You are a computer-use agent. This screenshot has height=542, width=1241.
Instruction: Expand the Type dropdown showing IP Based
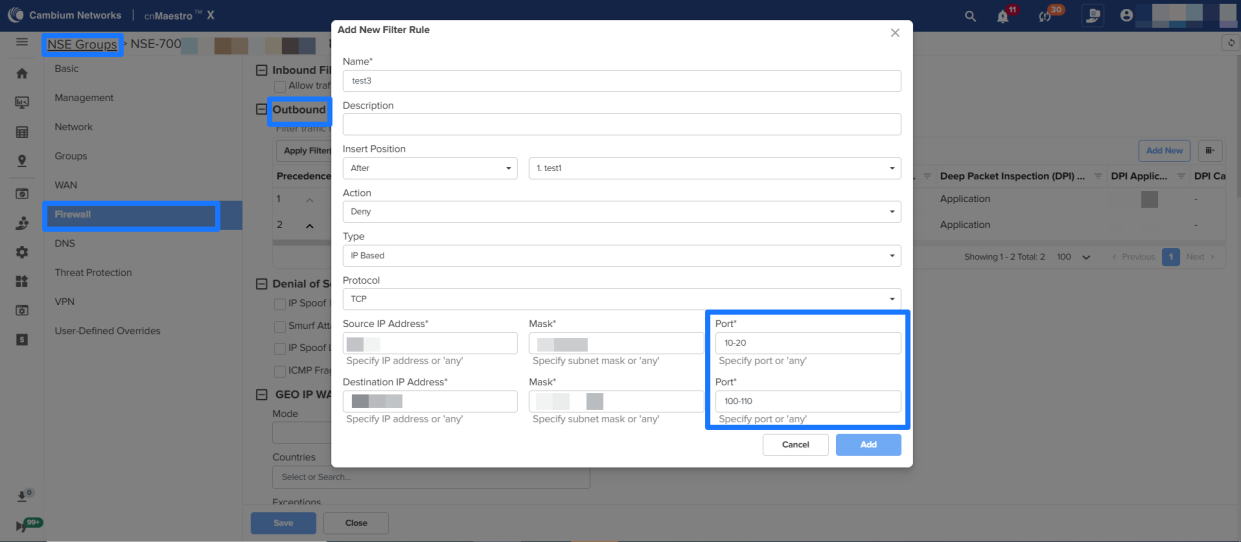pos(621,256)
